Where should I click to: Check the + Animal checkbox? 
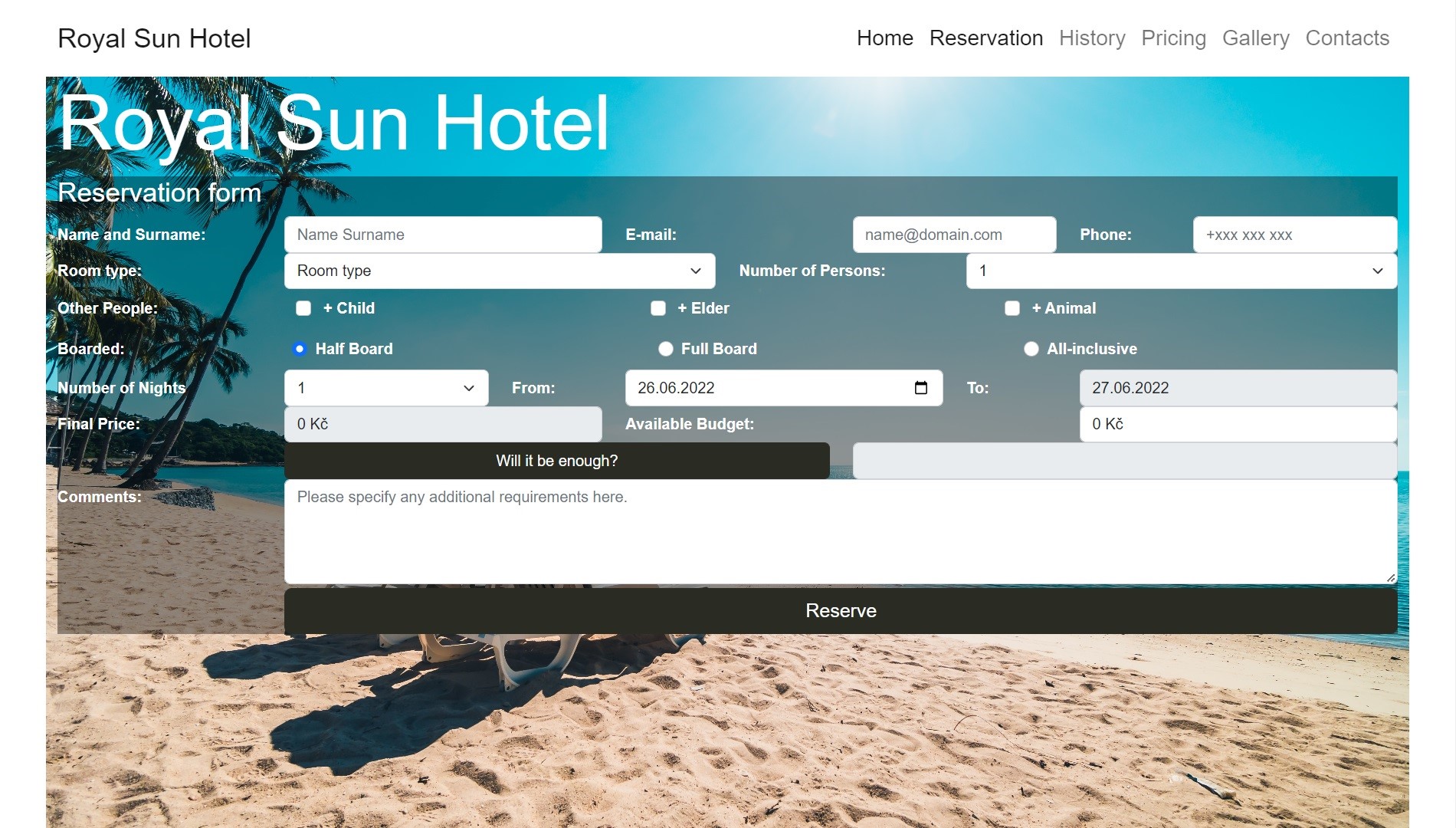point(1012,308)
